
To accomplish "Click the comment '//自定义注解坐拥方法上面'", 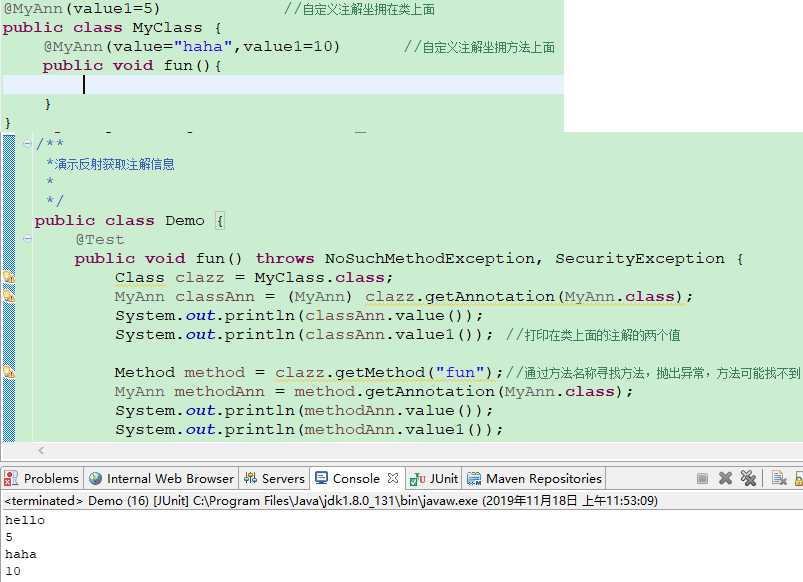I will coord(479,47).
